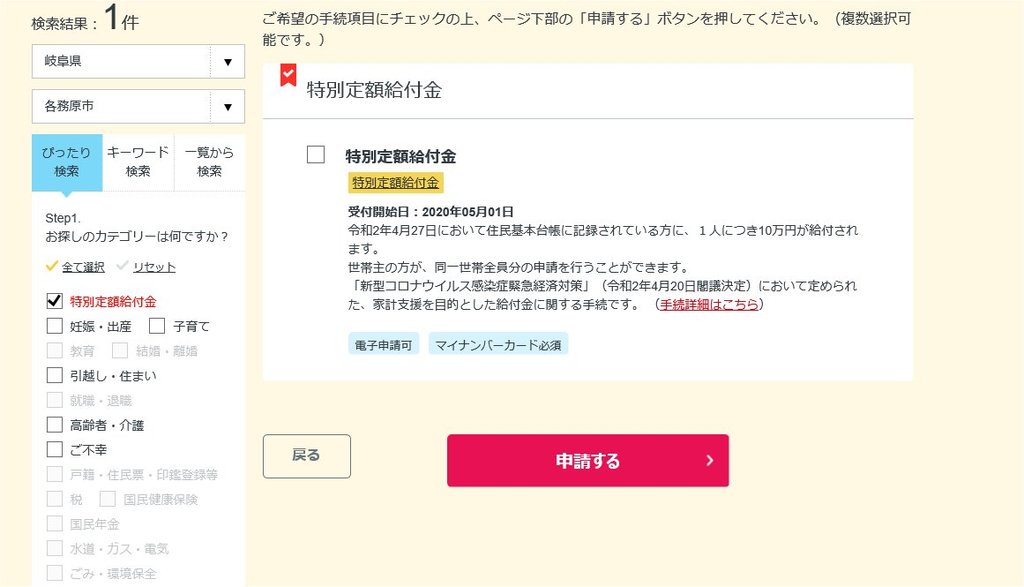The width and height of the screenshot is (1024, 587).
Task: Click the yellow 特別定額給付金 tag link
Action: click(x=396, y=183)
